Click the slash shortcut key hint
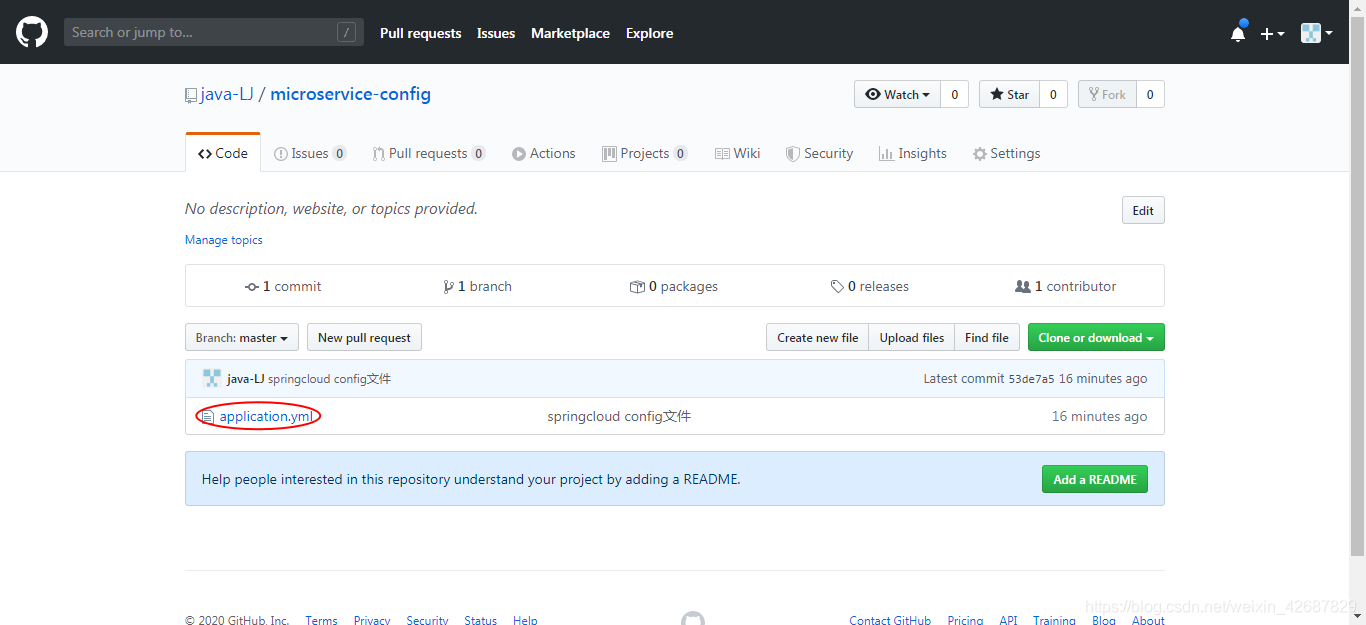 click(x=346, y=32)
